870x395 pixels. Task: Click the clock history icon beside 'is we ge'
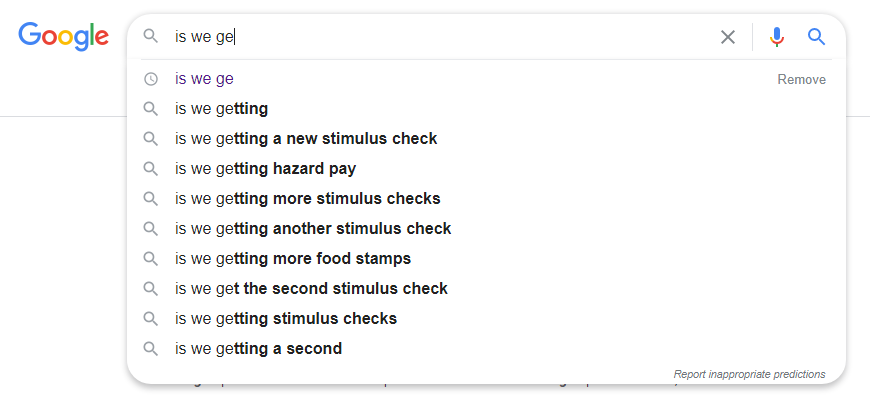click(x=151, y=79)
